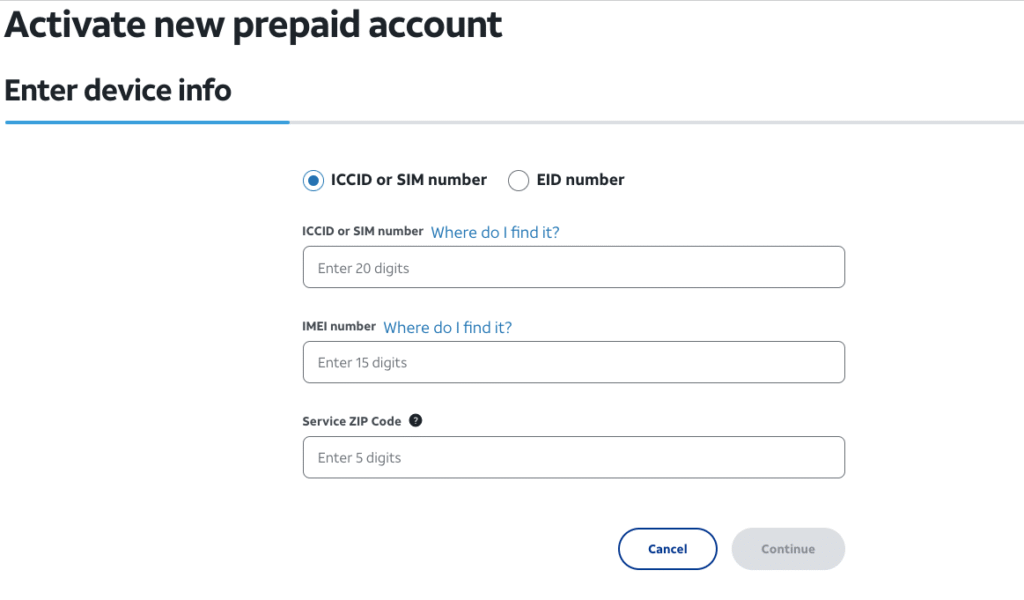Viewport: 1024px width, 600px height.
Task: Click the Service ZIP Code help icon
Action: tap(416, 421)
